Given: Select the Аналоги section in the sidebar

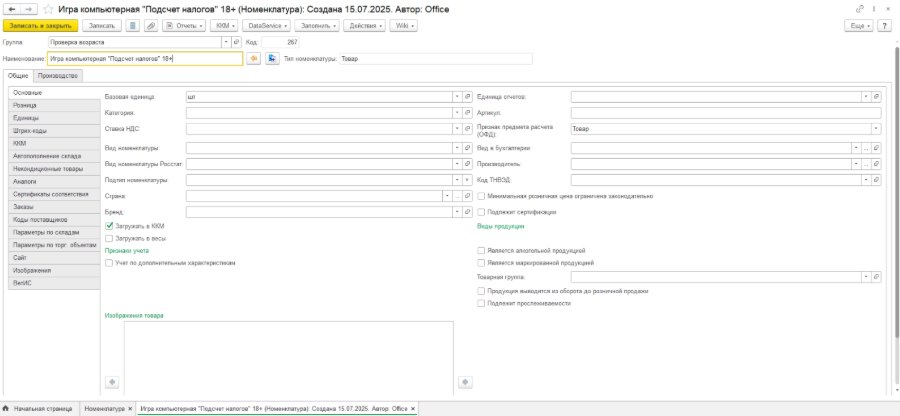Looking at the screenshot, I should coord(54,181).
